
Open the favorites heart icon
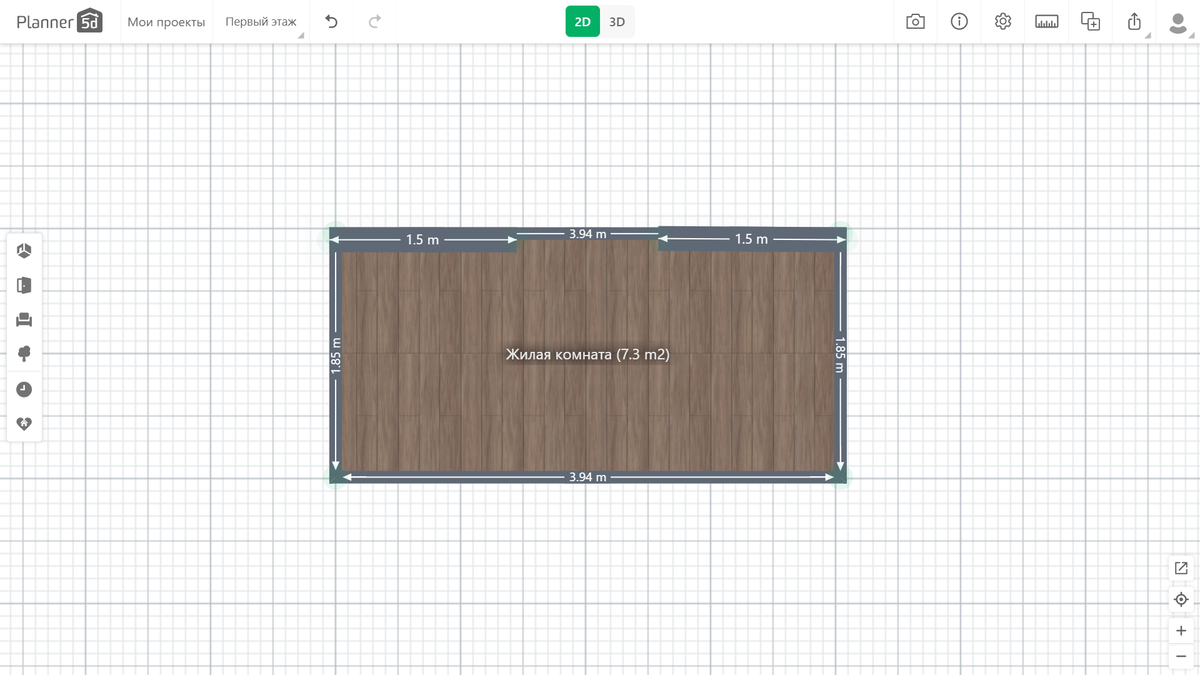pos(24,424)
